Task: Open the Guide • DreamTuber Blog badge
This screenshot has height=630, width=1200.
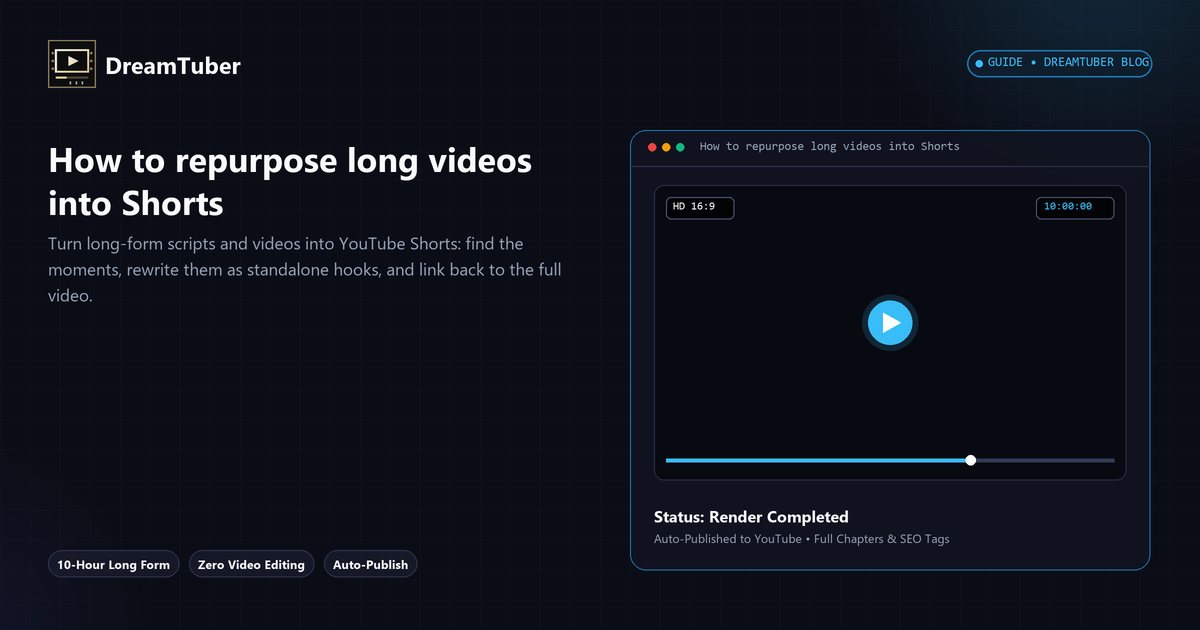Action: tap(1060, 63)
